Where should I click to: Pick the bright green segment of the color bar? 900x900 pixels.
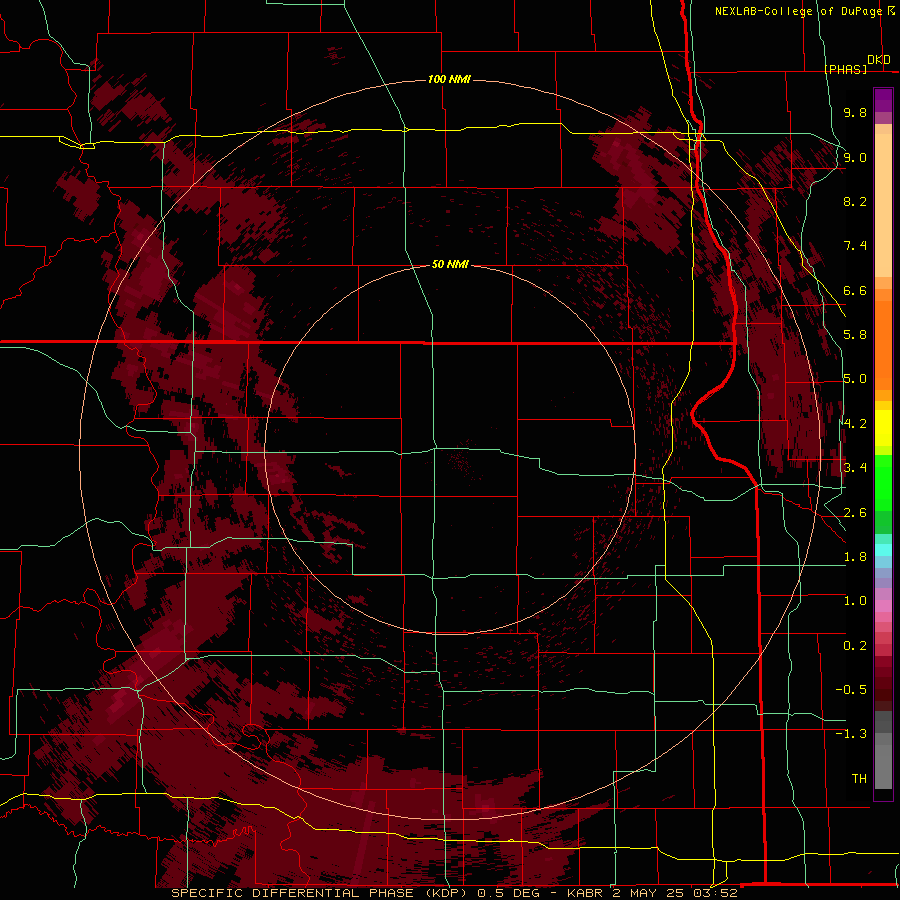click(x=883, y=483)
